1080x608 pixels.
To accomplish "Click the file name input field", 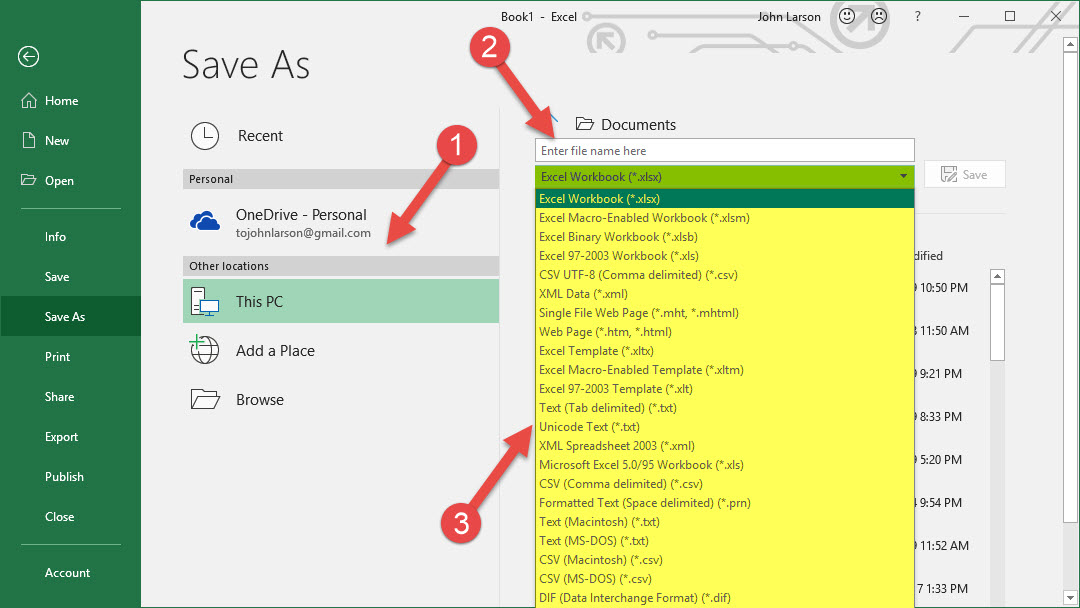I will pos(724,150).
